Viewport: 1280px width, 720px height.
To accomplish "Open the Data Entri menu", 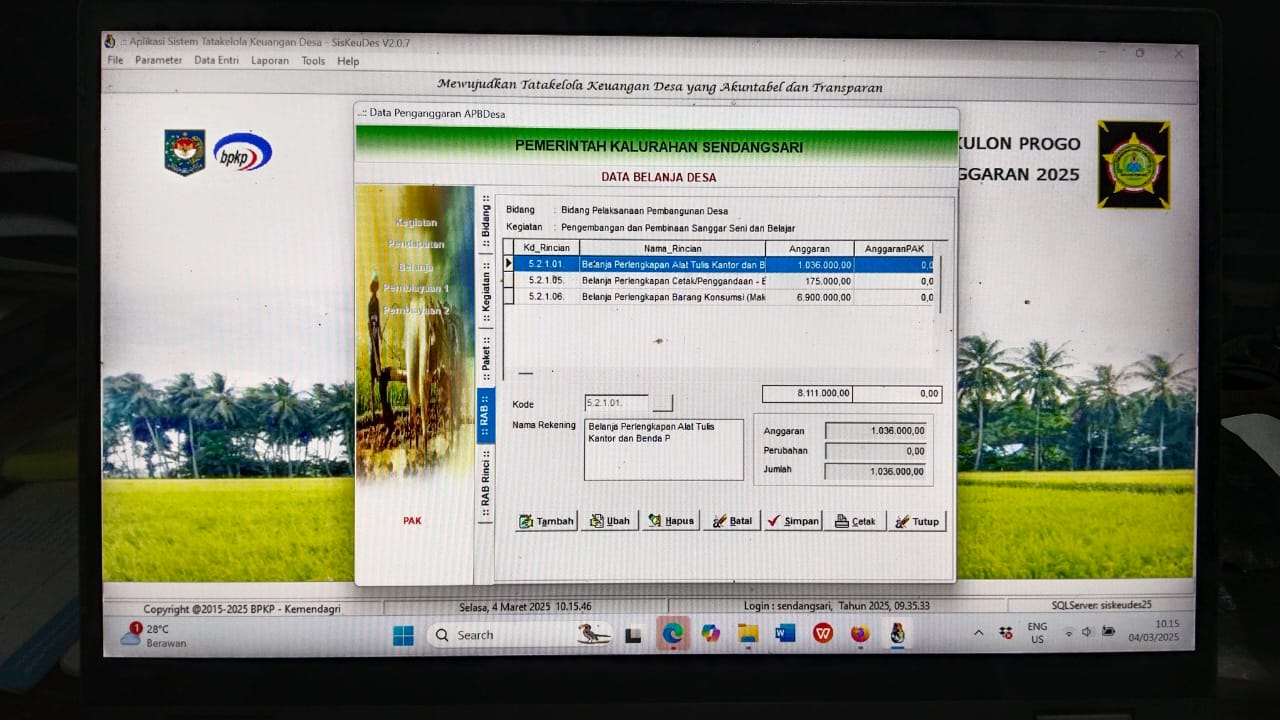I will [216, 61].
